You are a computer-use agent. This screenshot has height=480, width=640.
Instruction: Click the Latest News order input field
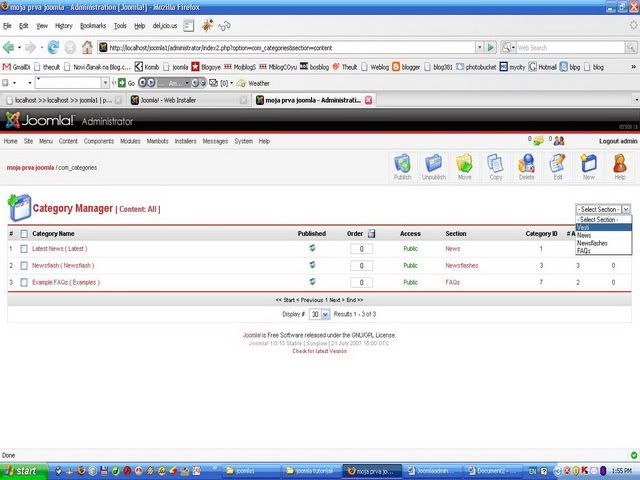361,249
